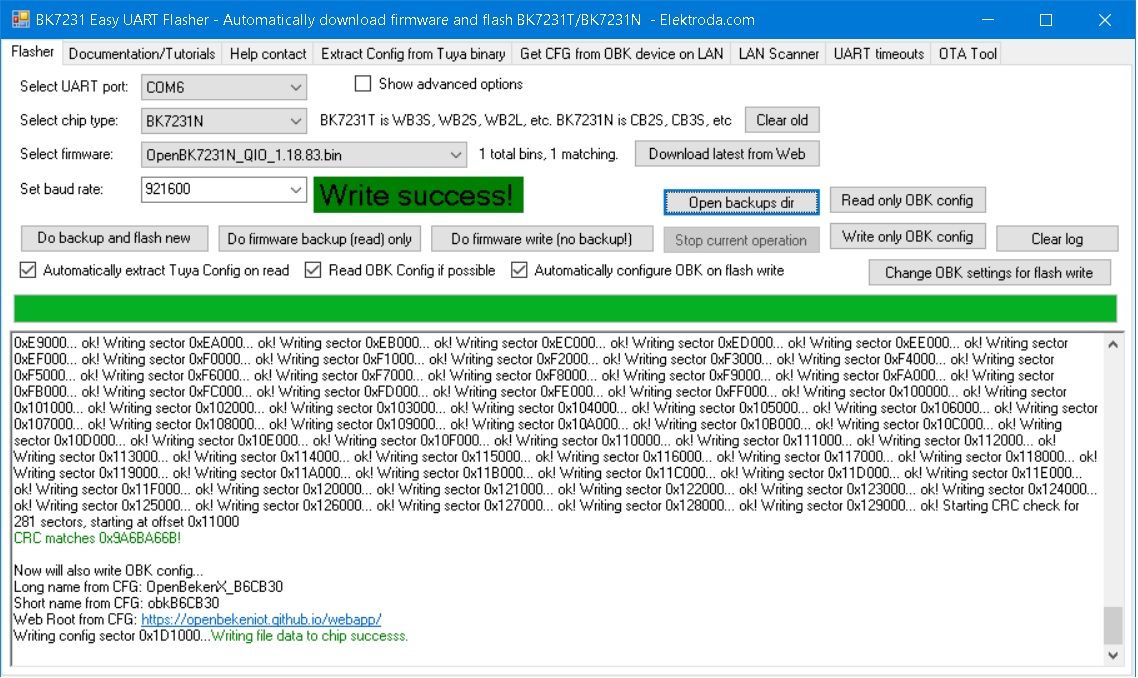1138x678 pixels.
Task: Open Extract Config from Tuya binary tab
Action: (x=413, y=54)
